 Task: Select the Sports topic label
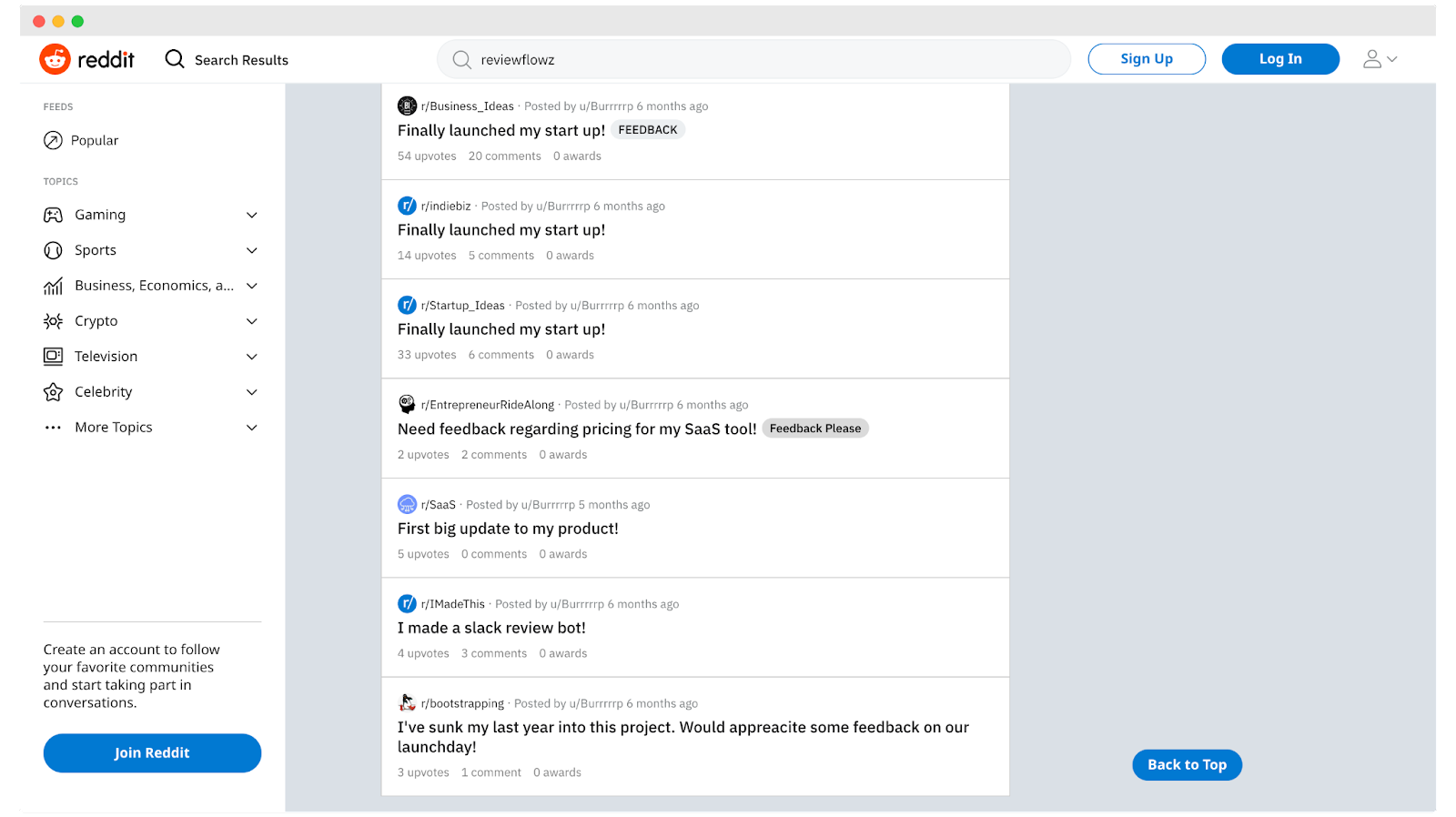tap(96, 250)
